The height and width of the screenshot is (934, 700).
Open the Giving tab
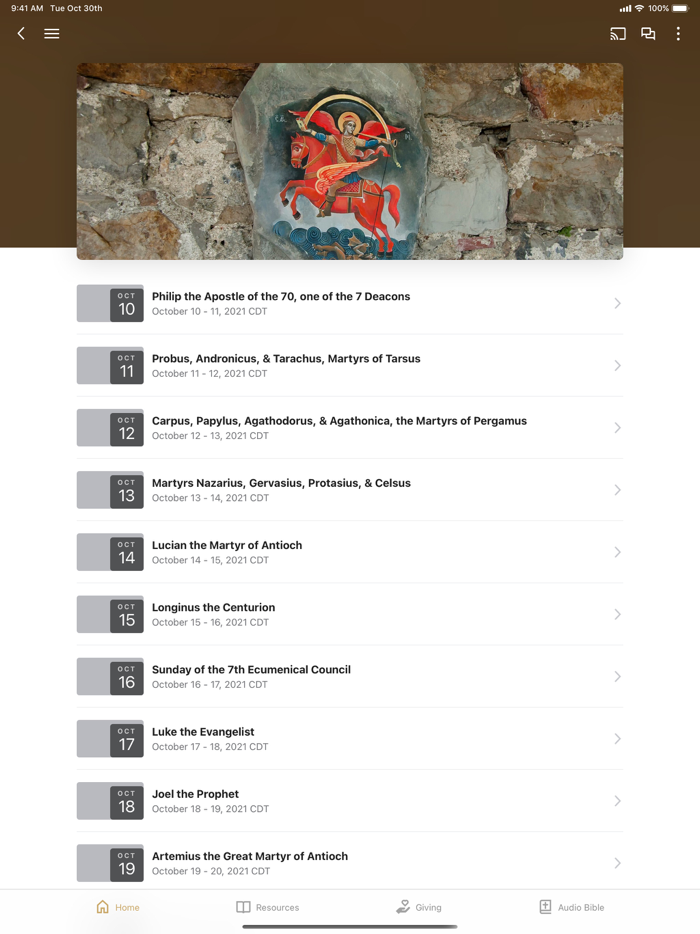pos(419,907)
